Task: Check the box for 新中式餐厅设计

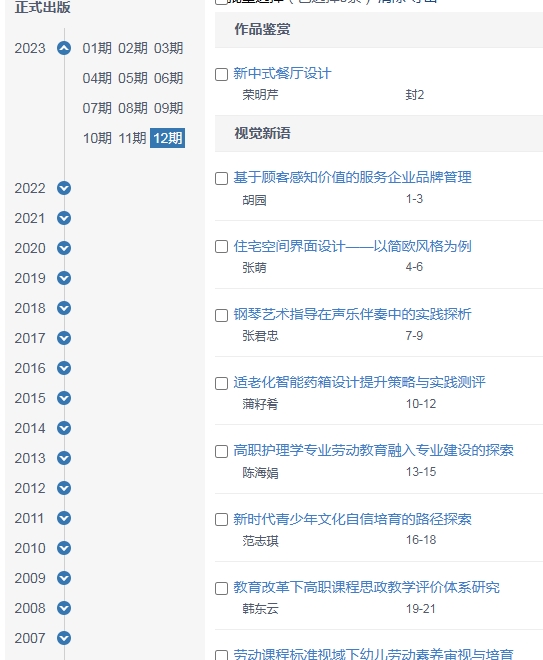Action: (x=221, y=75)
